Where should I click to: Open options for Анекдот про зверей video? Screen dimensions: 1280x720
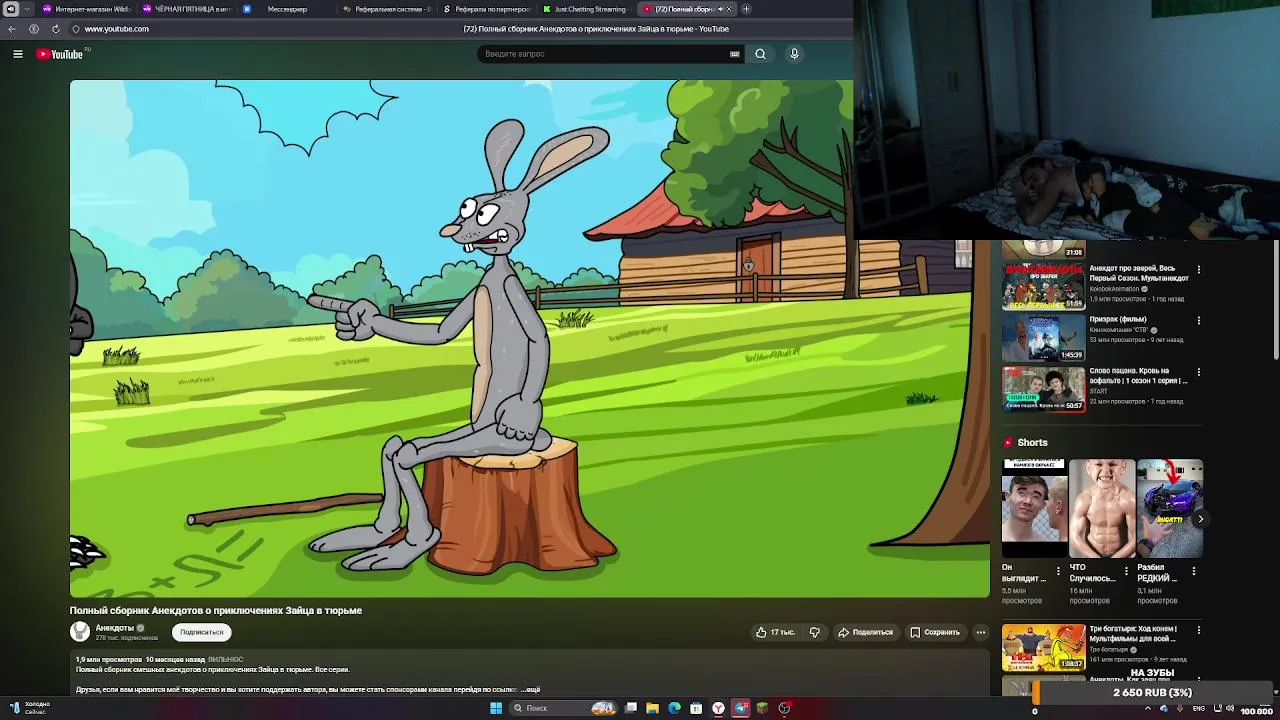pyautogui.click(x=1199, y=269)
